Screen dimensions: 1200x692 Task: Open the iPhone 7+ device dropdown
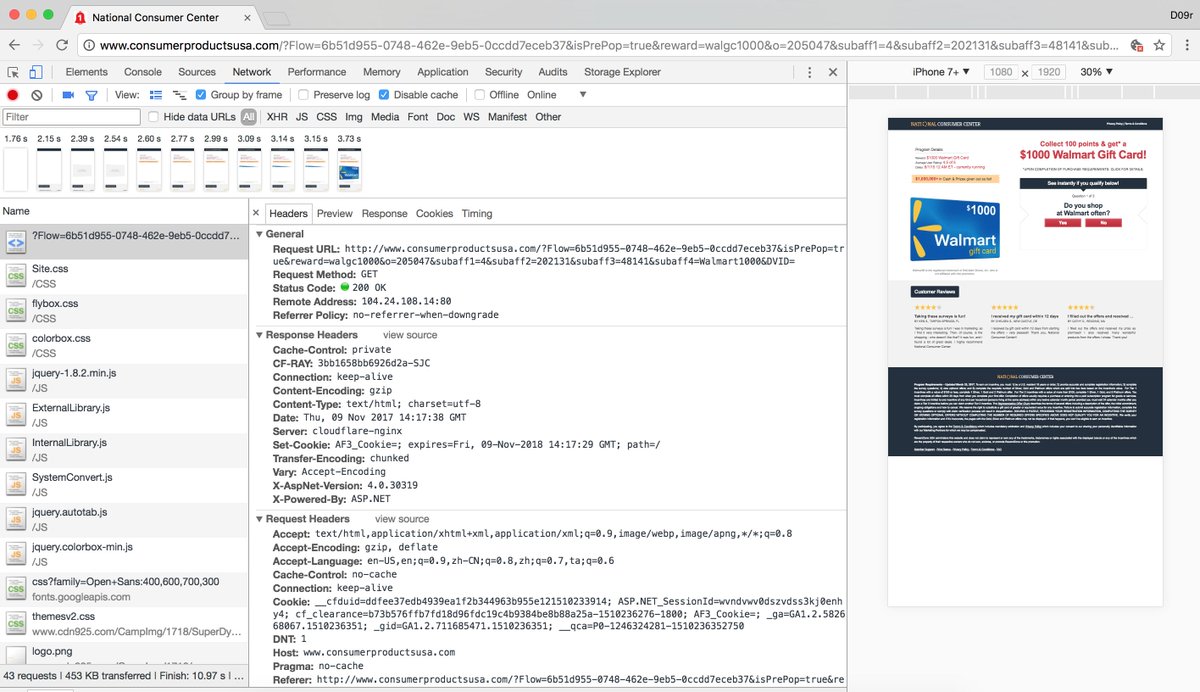click(x=941, y=72)
